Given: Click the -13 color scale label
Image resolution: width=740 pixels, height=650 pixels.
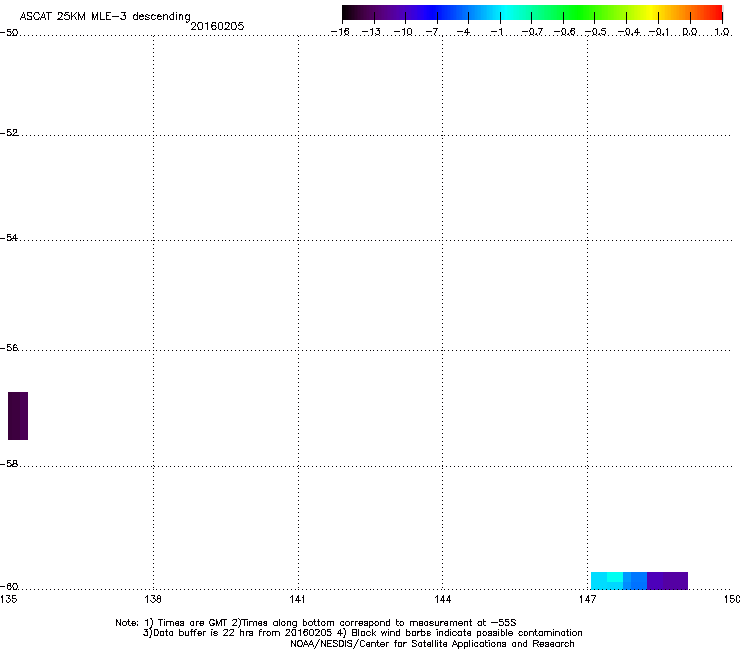Looking at the screenshot, I should (x=371, y=32).
